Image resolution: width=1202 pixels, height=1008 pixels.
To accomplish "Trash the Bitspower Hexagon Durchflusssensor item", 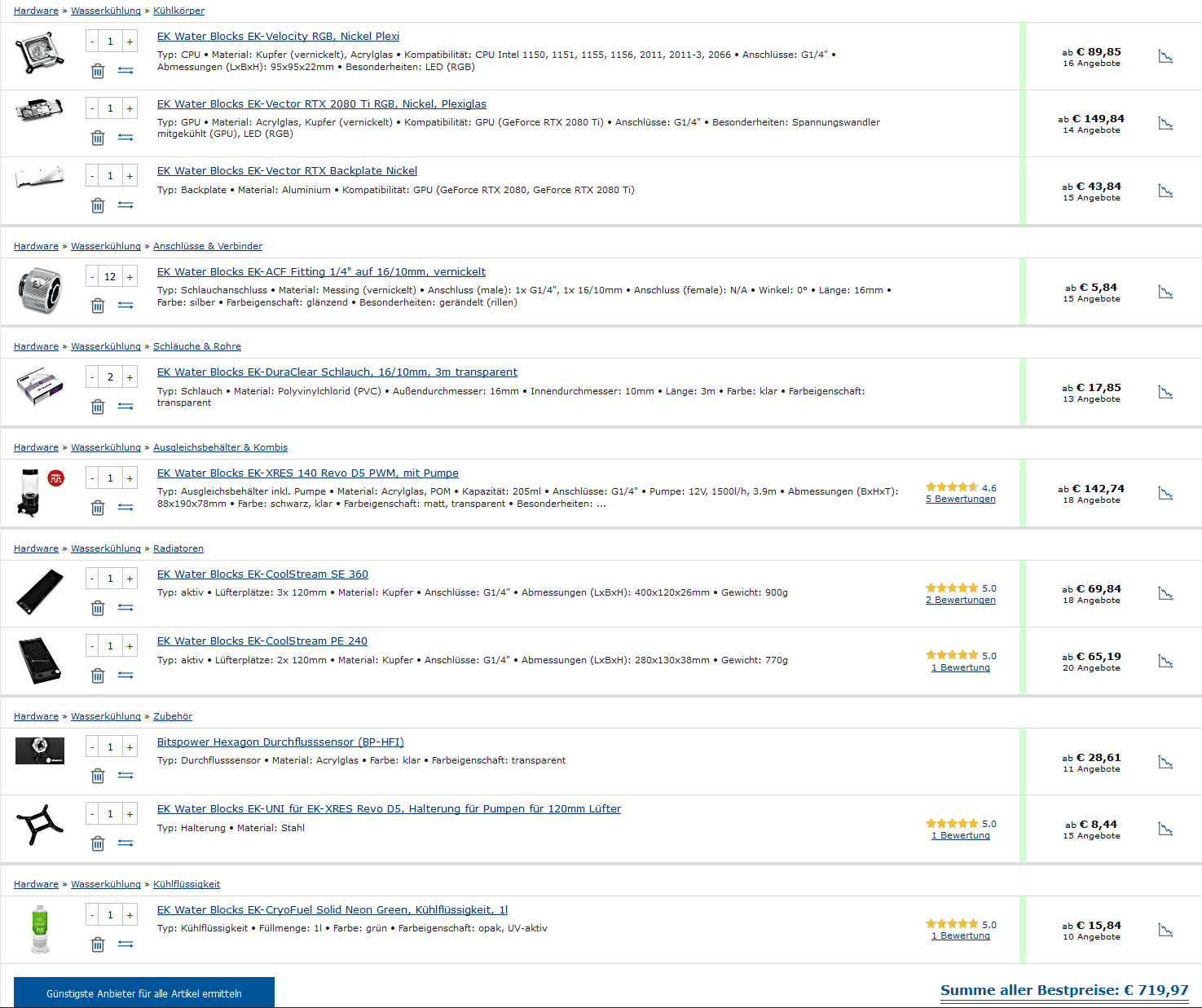I will click(98, 776).
